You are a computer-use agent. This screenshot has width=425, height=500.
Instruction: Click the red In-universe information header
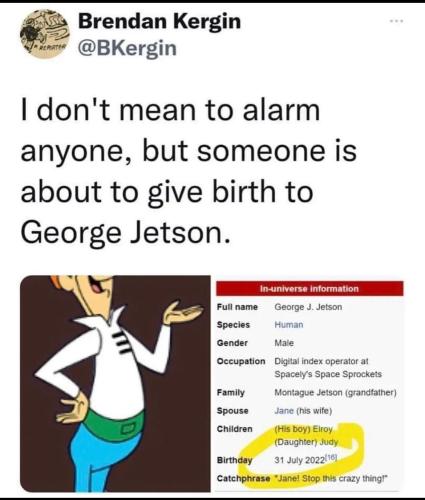click(x=309, y=289)
